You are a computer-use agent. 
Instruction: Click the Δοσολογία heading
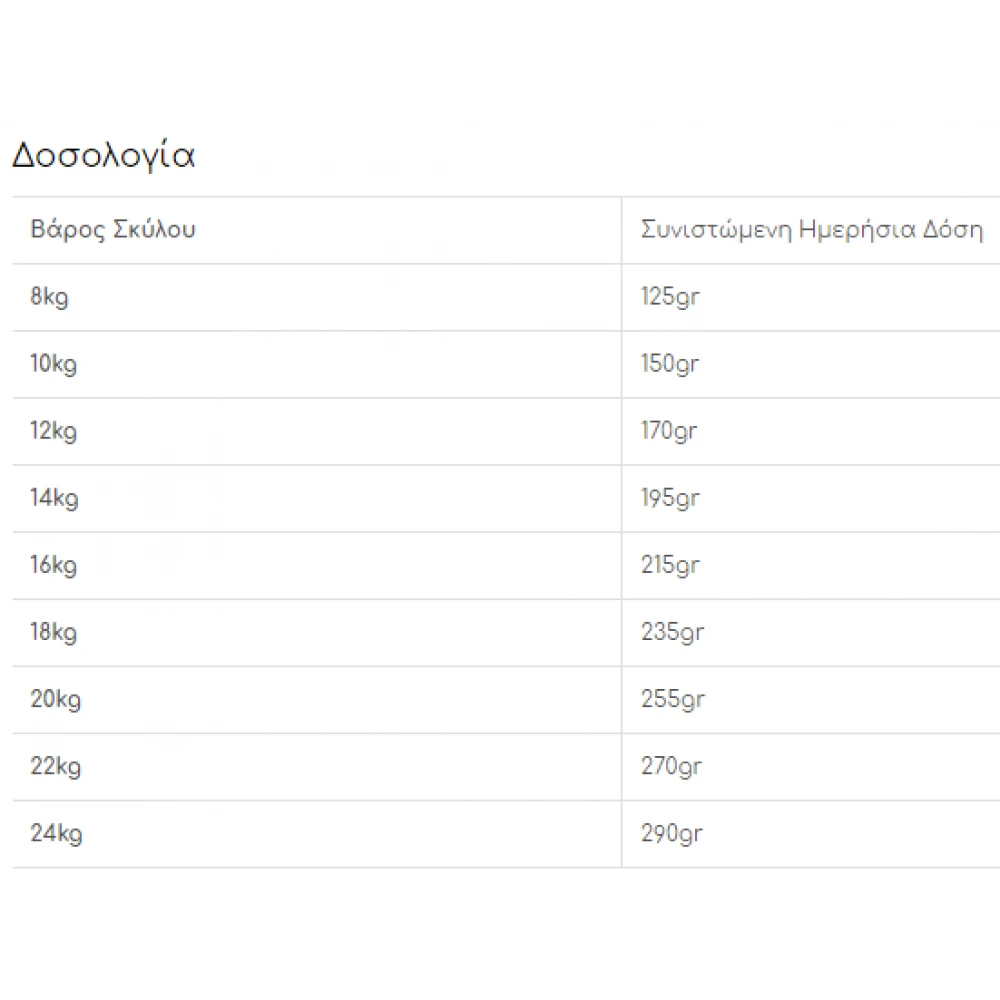point(103,157)
